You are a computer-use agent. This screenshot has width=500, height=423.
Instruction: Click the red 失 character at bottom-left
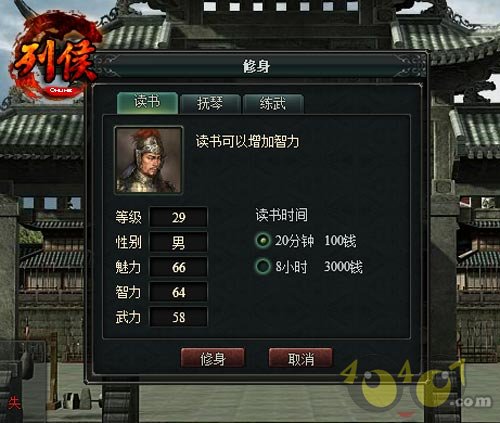14,403
